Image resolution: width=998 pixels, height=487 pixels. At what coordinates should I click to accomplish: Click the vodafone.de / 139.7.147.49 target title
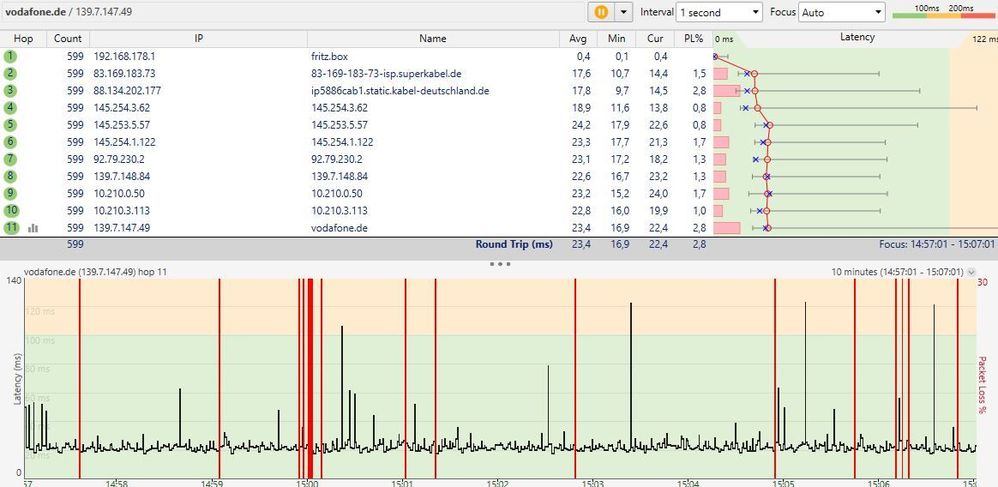click(68, 11)
